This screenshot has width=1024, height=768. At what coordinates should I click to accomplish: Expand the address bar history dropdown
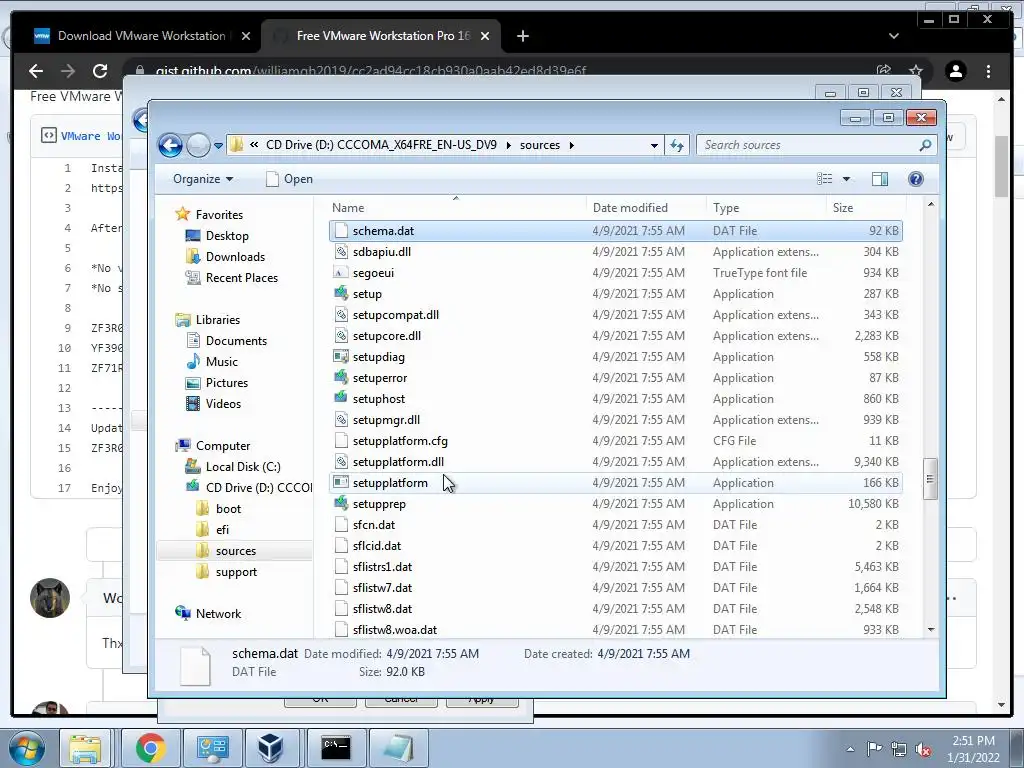click(x=654, y=145)
